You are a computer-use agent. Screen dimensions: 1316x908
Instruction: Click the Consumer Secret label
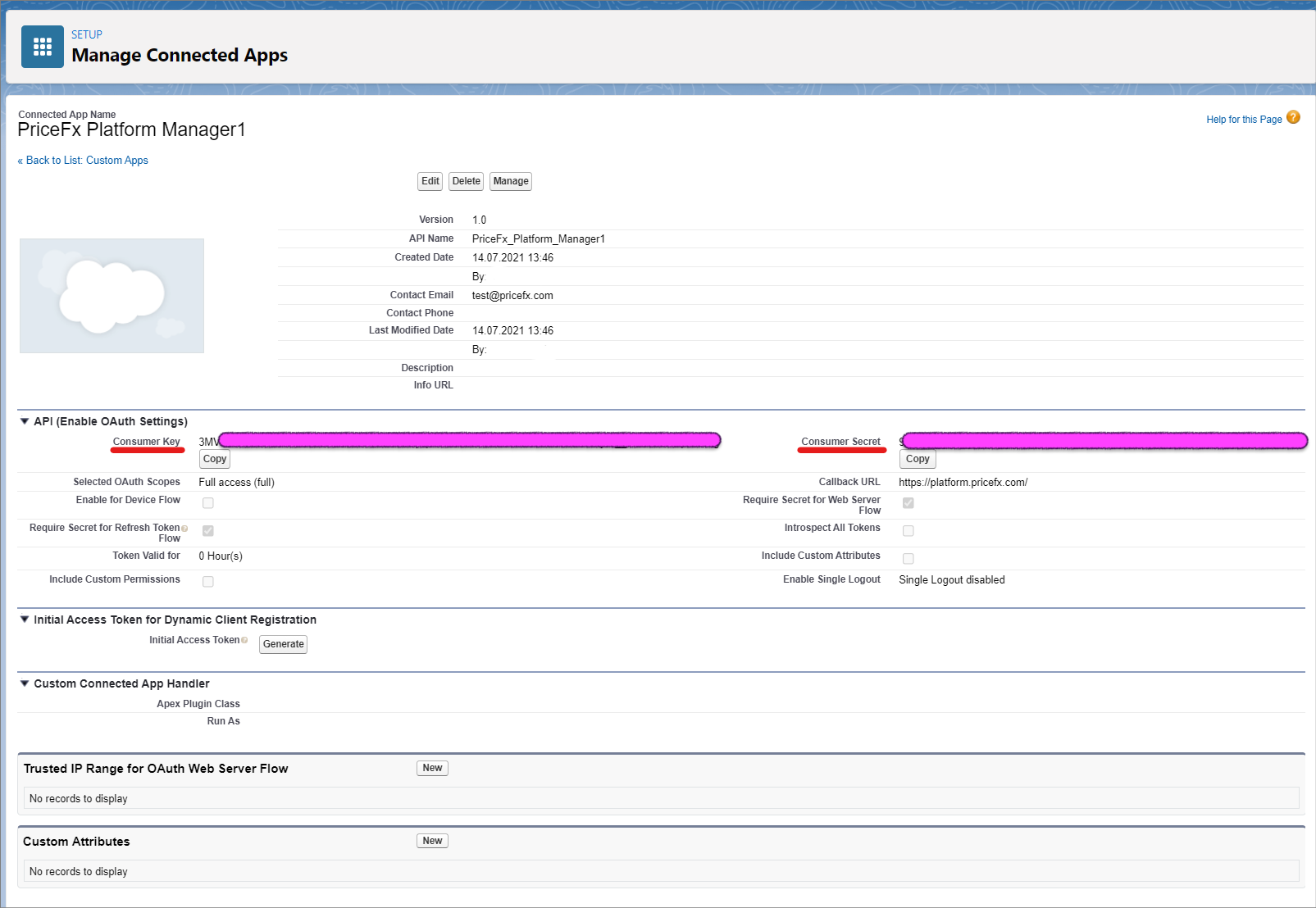tap(841, 442)
